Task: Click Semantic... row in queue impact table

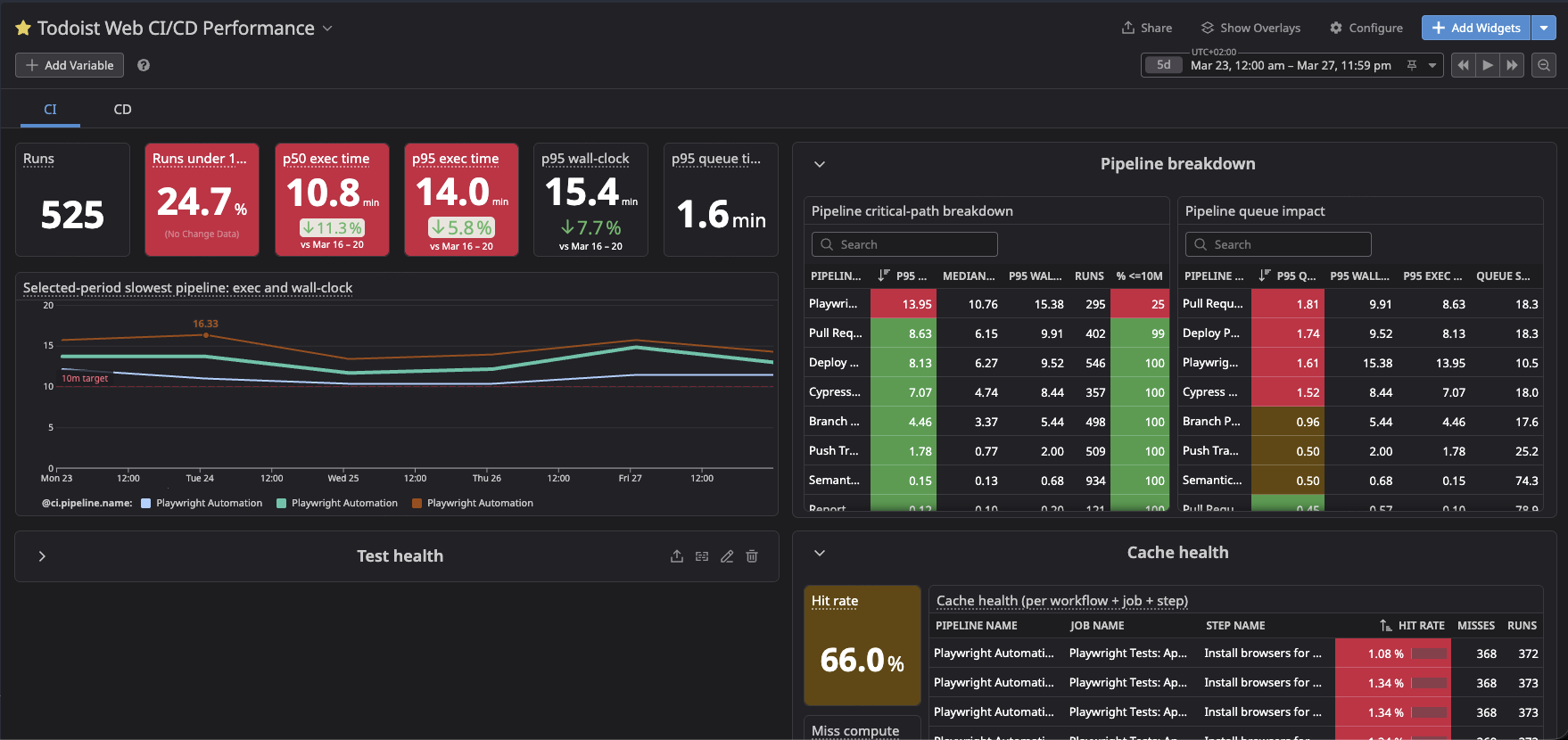Action: [x=1360, y=481]
